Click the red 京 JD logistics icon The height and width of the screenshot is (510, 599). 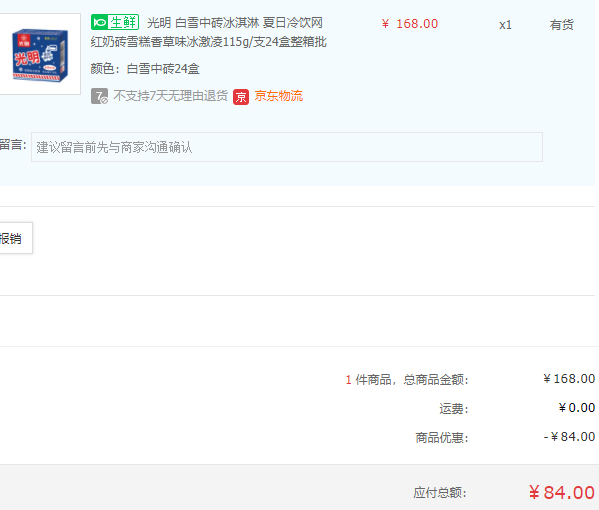(241, 97)
